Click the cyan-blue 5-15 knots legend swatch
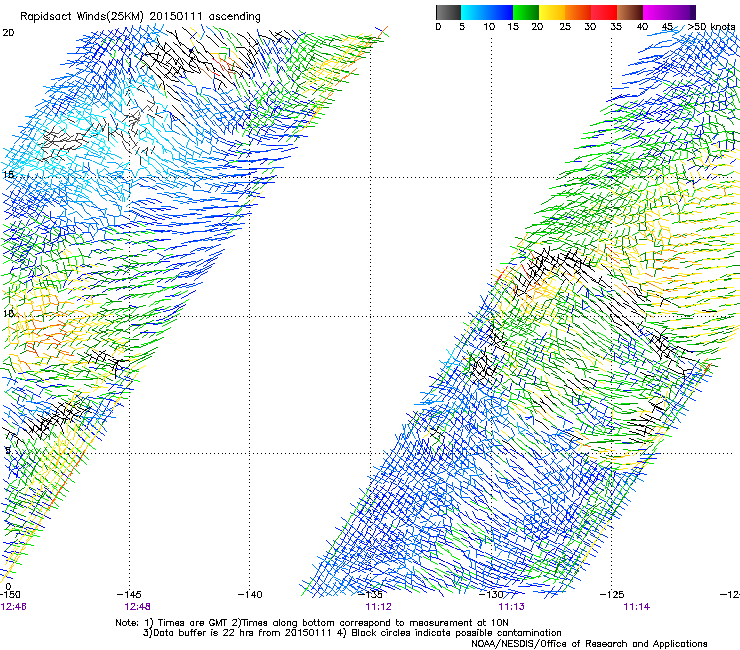Screen dimensions: 740x650 click(487, 12)
